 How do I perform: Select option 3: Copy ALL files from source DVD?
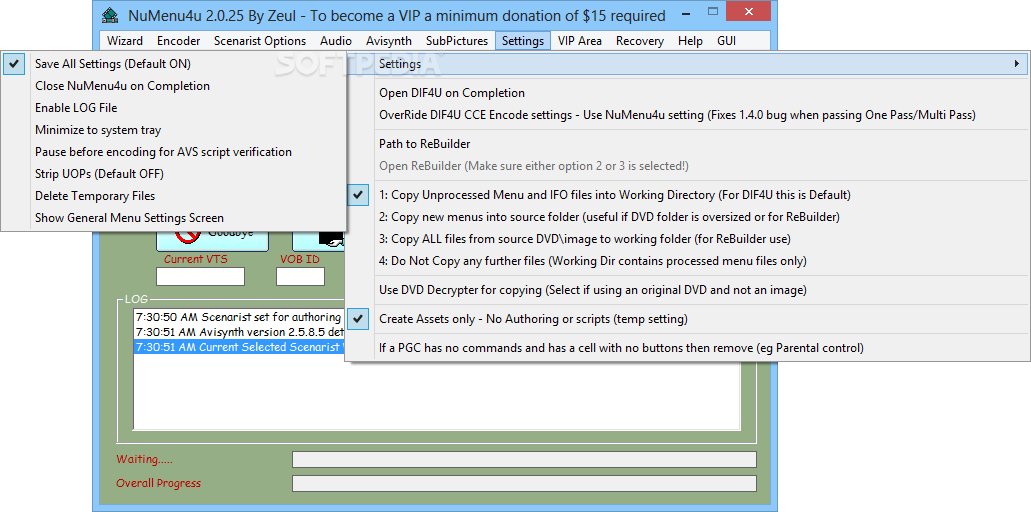pyautogui.click(x=687, y=239)
